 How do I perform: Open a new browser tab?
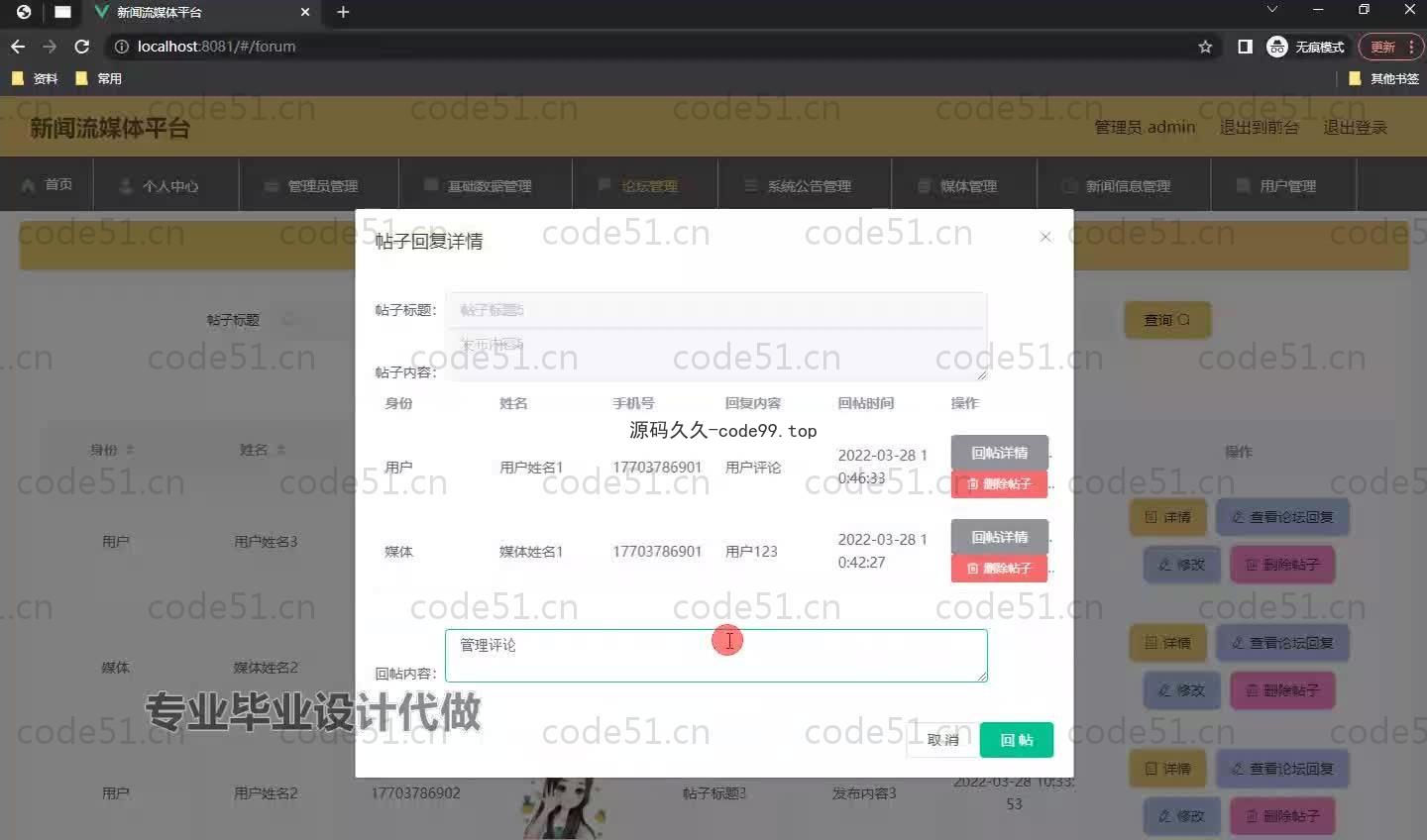tap(343, 12)
